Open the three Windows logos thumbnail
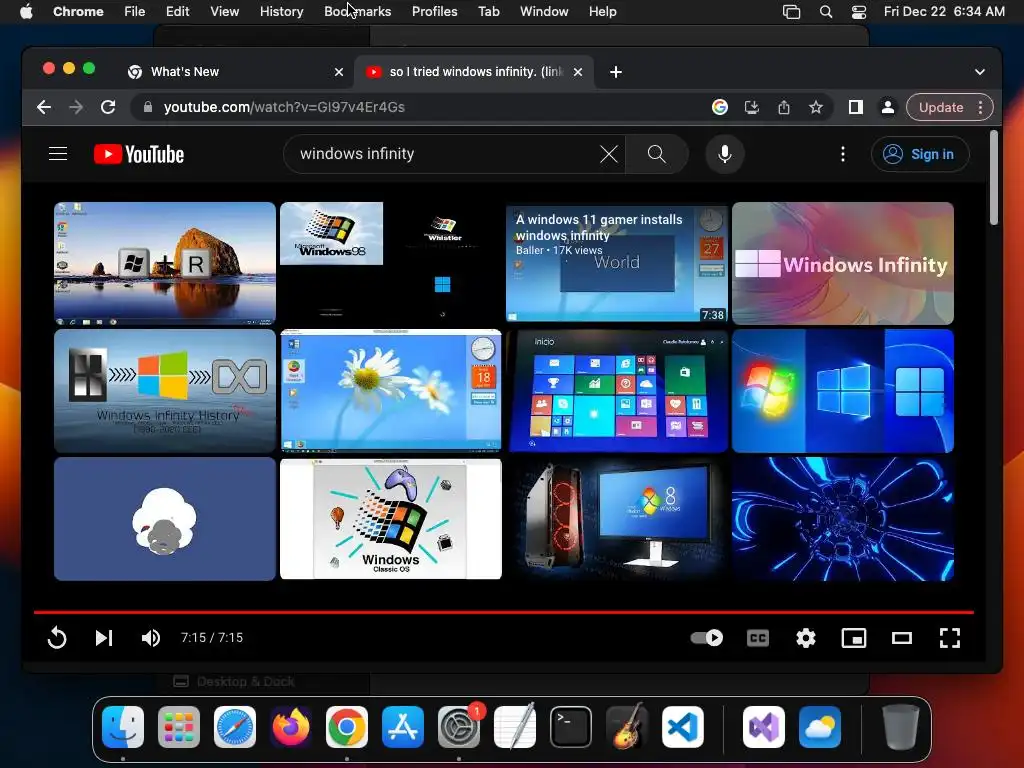The width and height of the screenshot is (1024, 768). point(842,391)
